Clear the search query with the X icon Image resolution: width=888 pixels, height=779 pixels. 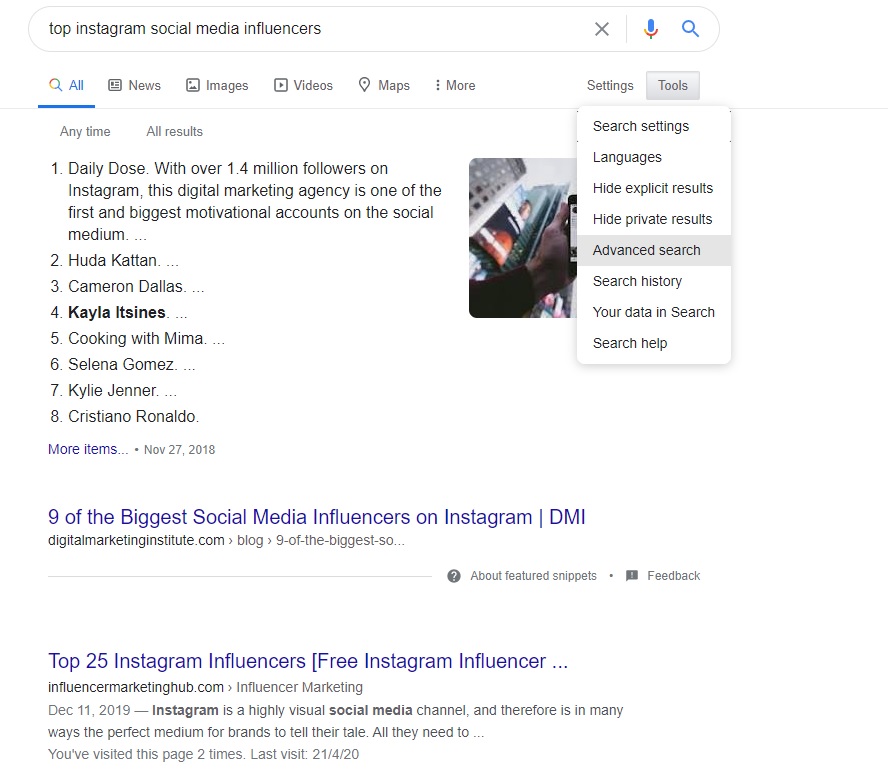[602, 28]
